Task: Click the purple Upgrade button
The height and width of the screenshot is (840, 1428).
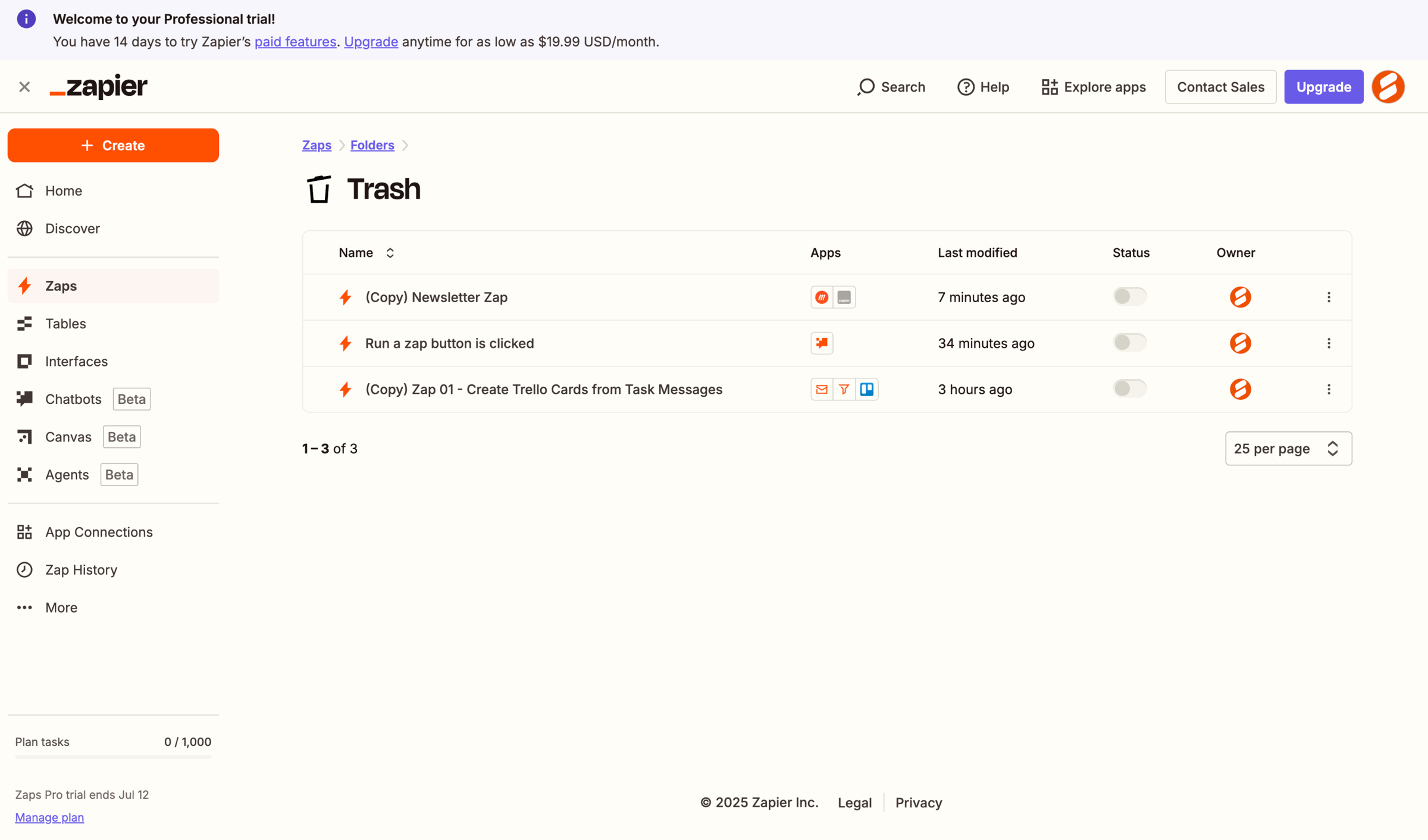Action: coord(1323,87)
